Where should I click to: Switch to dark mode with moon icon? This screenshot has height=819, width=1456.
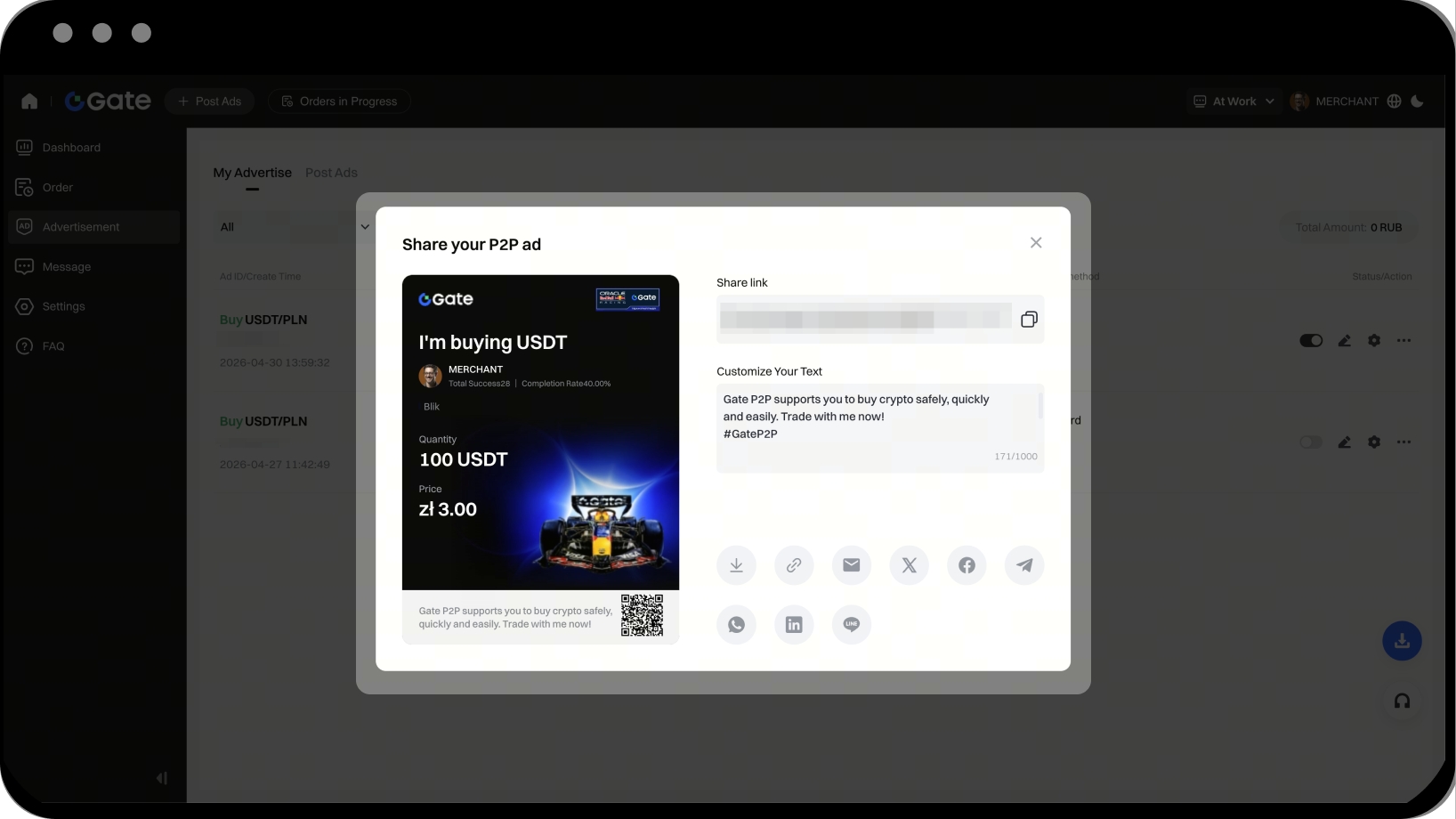tap(1417, 101)
